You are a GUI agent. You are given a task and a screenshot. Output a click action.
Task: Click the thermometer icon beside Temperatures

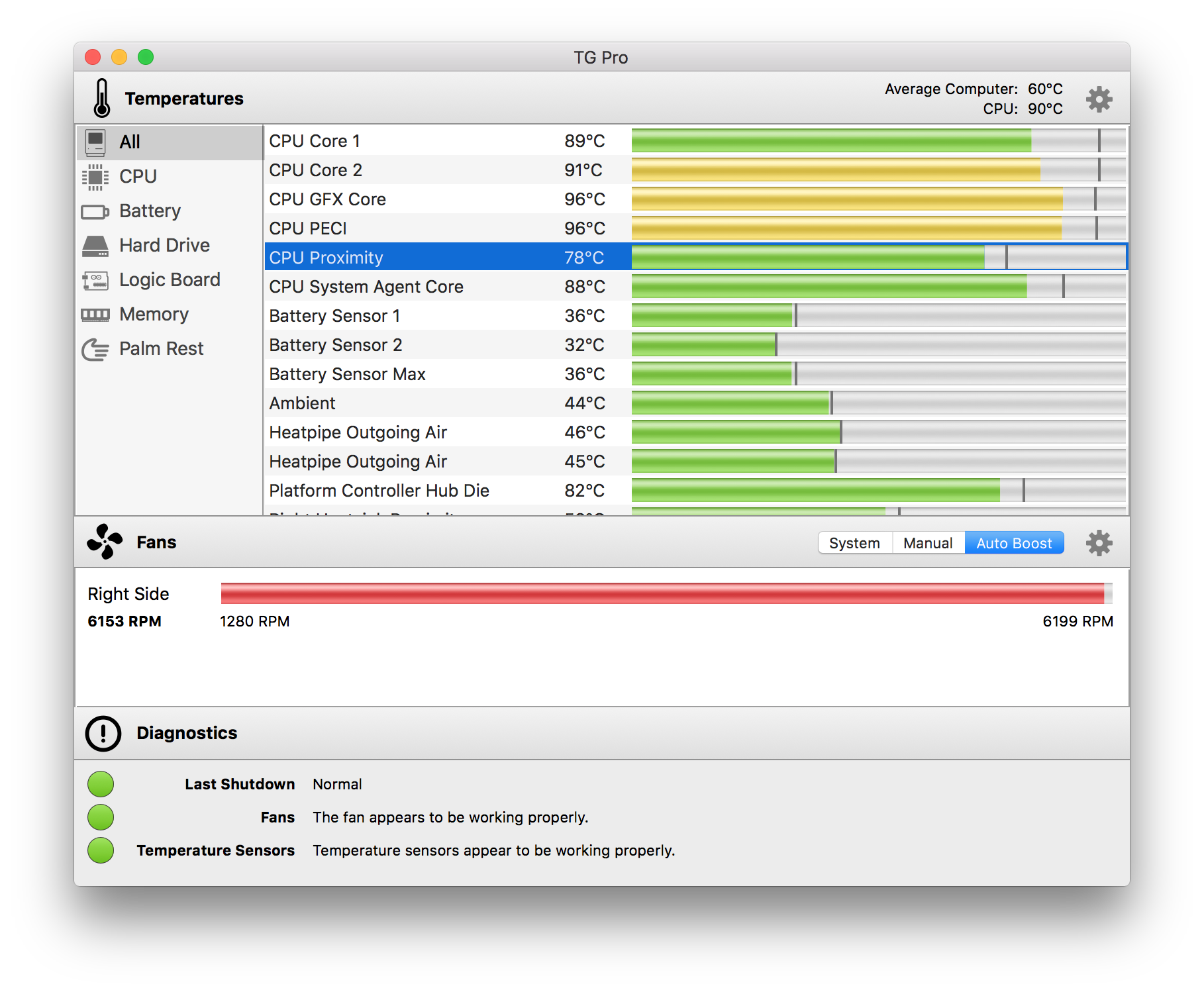[101, 98]
